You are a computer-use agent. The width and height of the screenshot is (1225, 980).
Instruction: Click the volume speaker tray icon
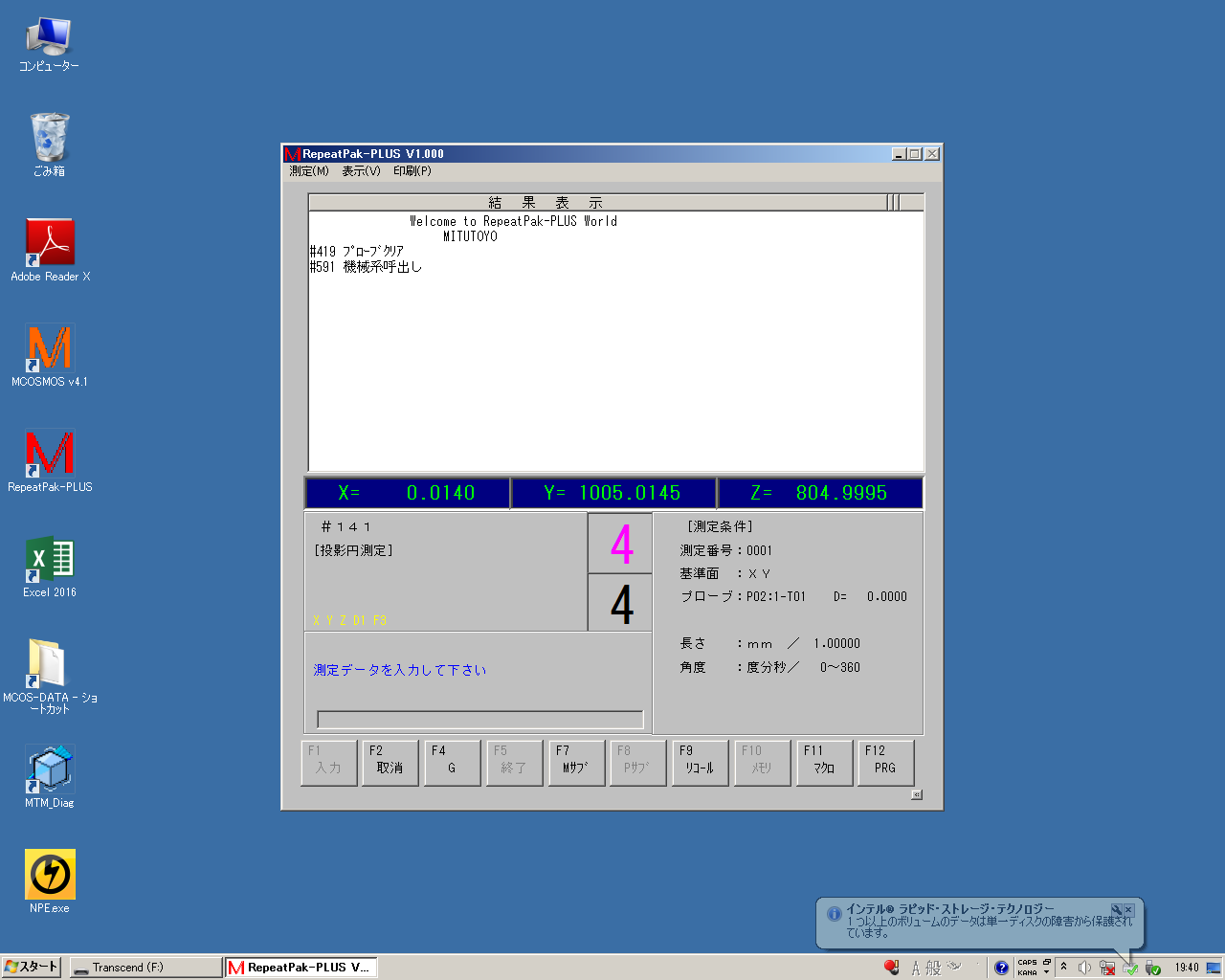point(1084,968)
